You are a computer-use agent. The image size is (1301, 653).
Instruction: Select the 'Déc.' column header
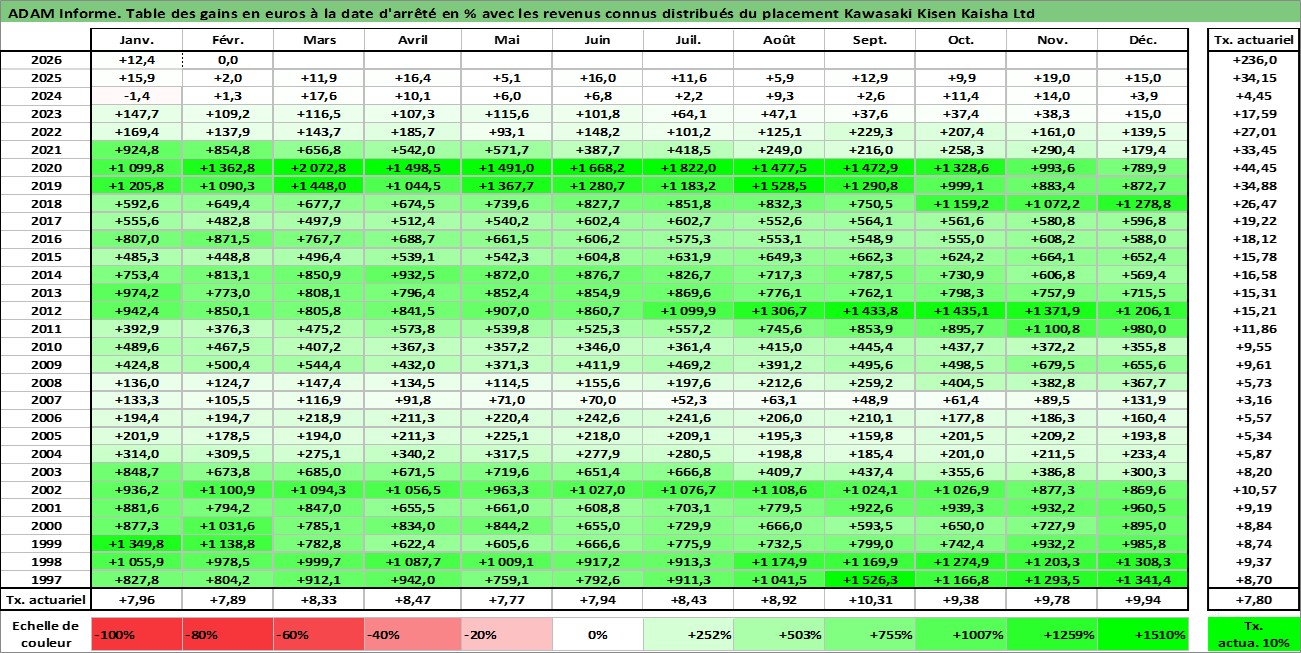click(x=1143, y=40)
